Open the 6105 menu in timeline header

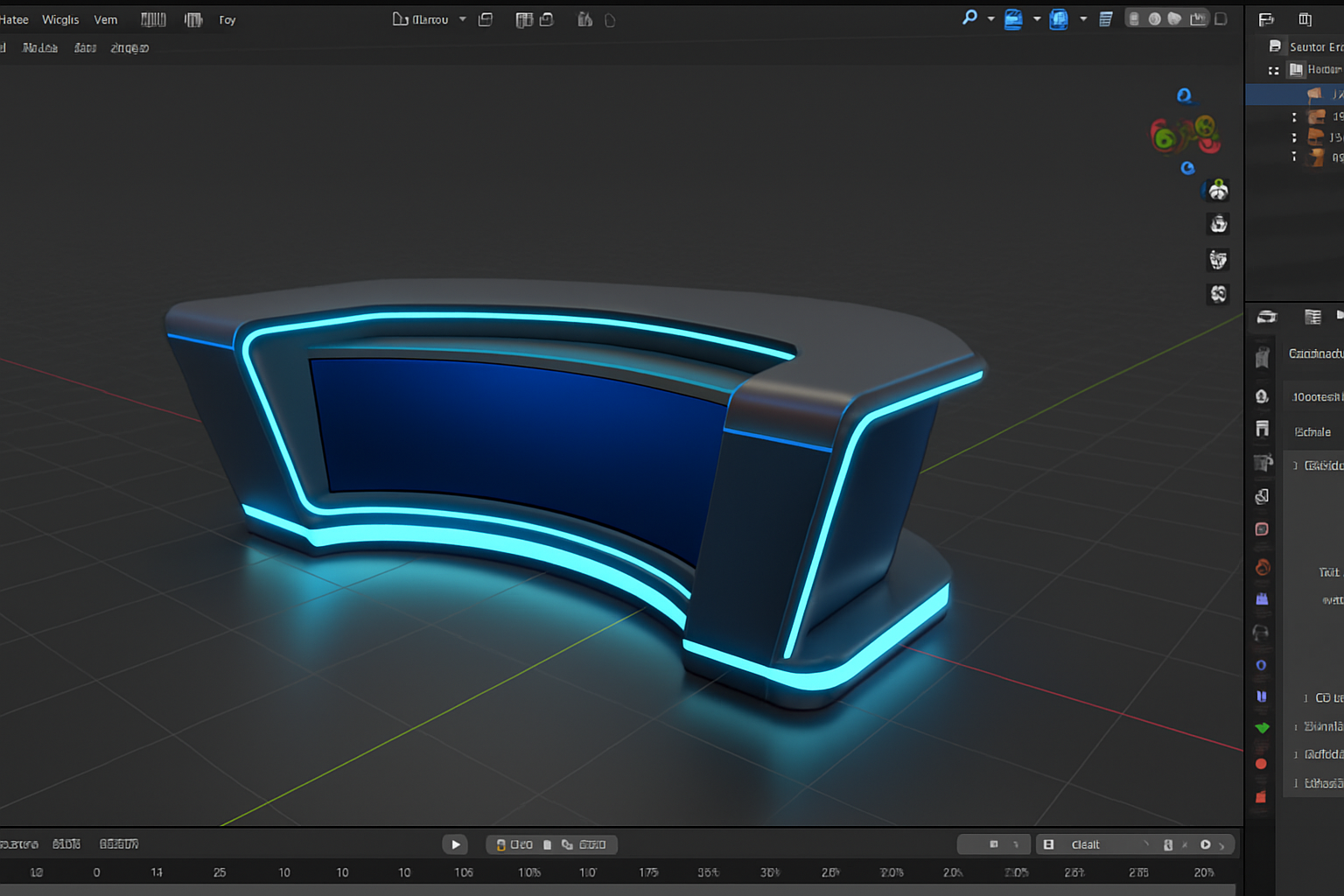(66, 844)
